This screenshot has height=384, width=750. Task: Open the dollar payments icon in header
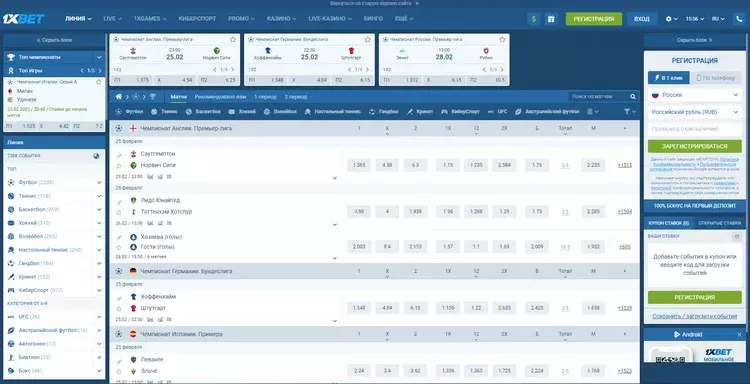click(534, 19)
